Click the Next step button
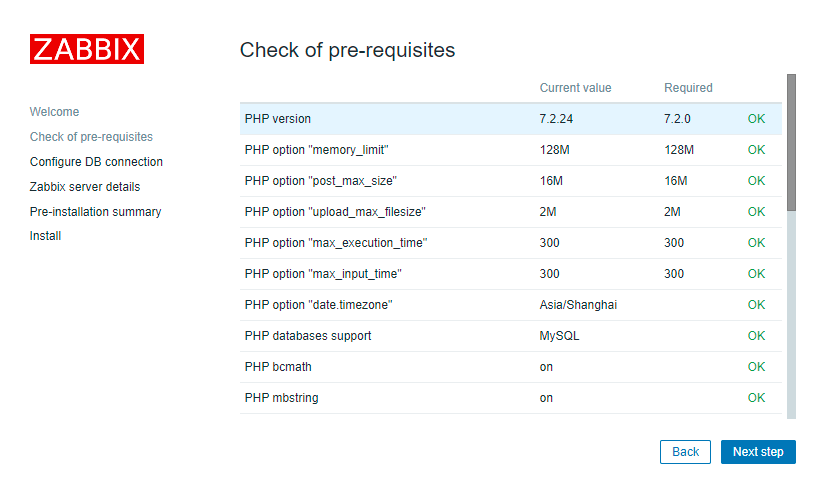 pos(758,452)
